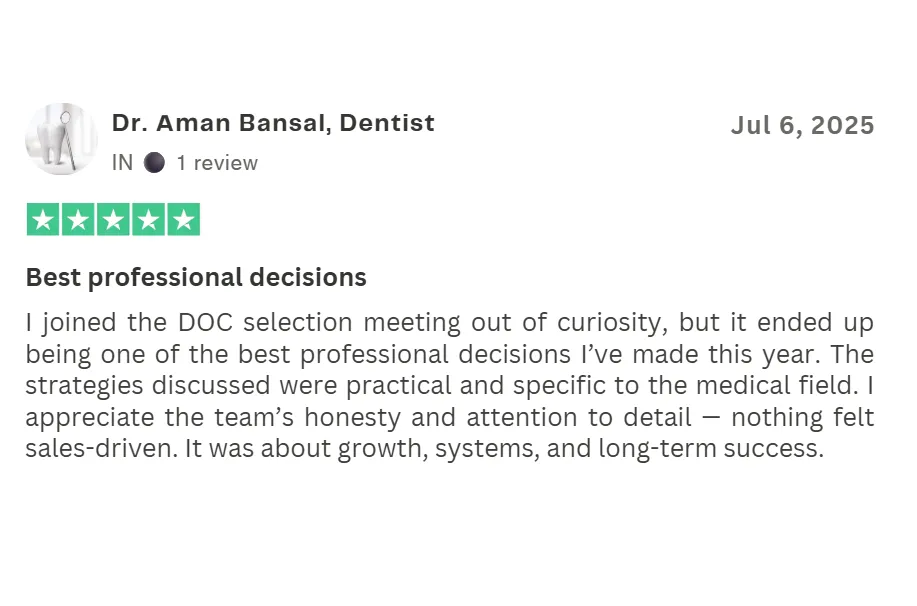This screenshot has height=606, width=917.
Task: Select the third rating star
Action: 113,220
